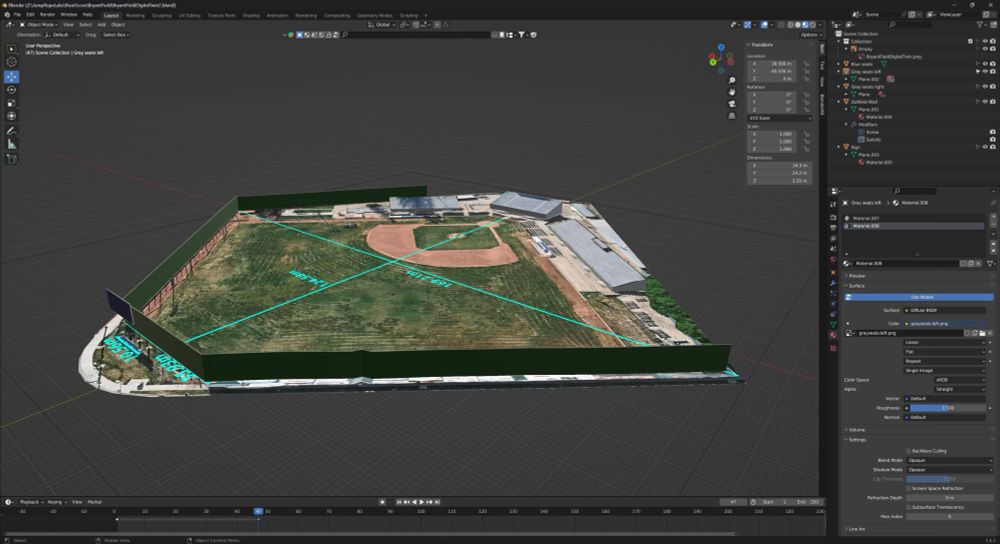
Task: Expand the Preview panel
Action: pyautogui.click(x=856, y=276)
